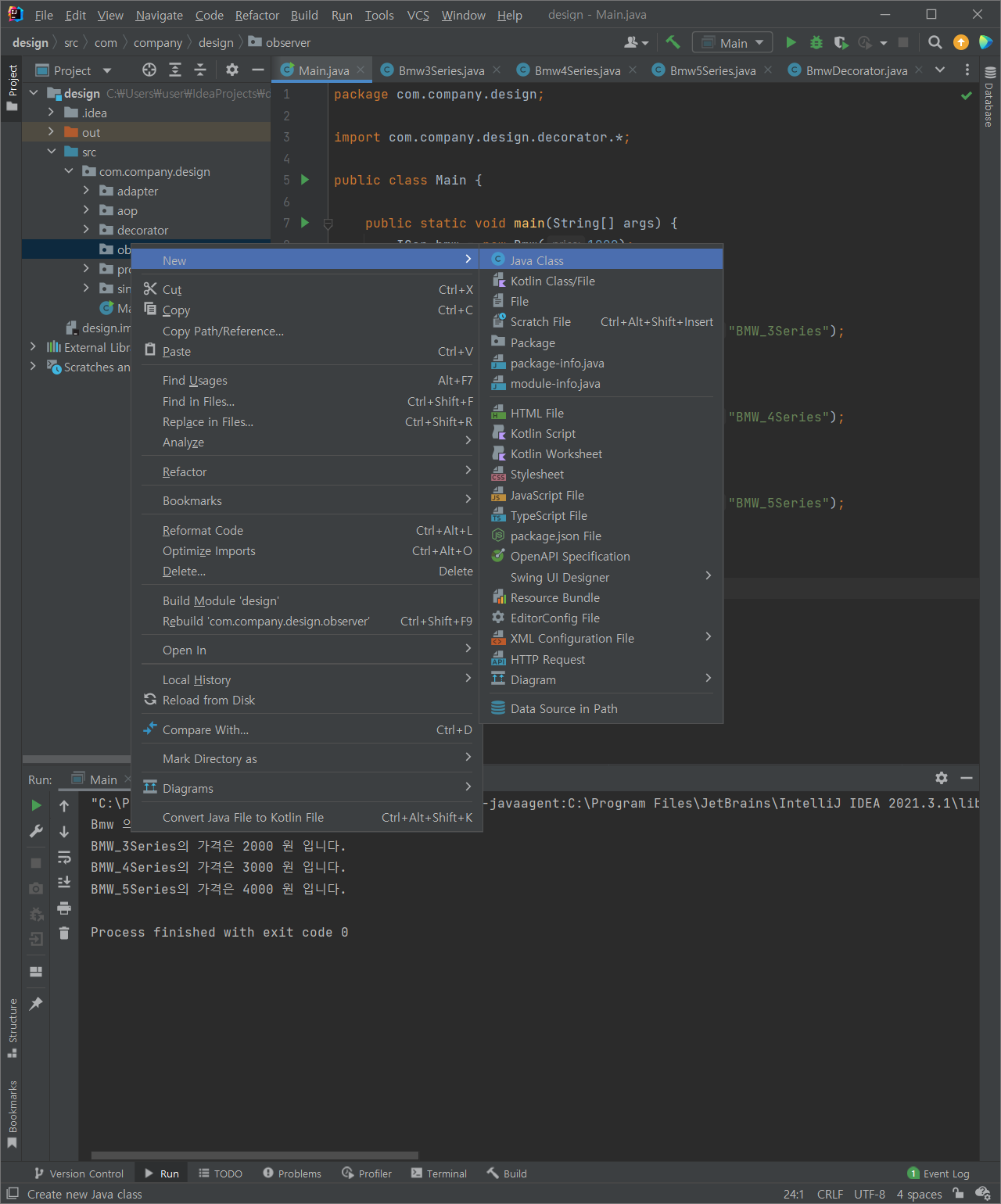Click run gutter arrow beside class Main

pyautogui.click(x=305, y=180)
